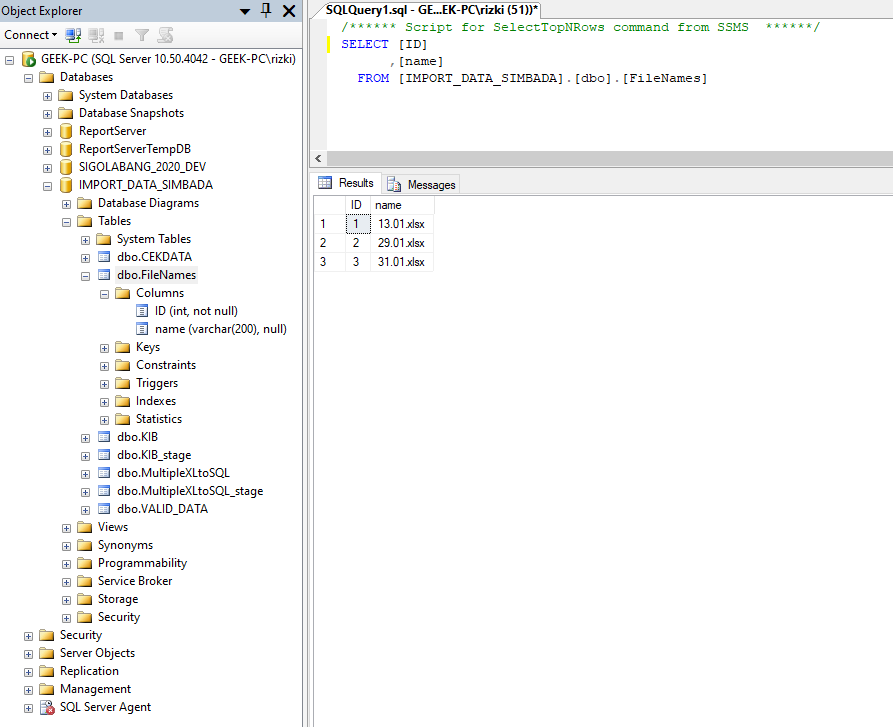Click the ReportServer database icon
This screenshot has width=893, height=727.
[x=66, y=131]
